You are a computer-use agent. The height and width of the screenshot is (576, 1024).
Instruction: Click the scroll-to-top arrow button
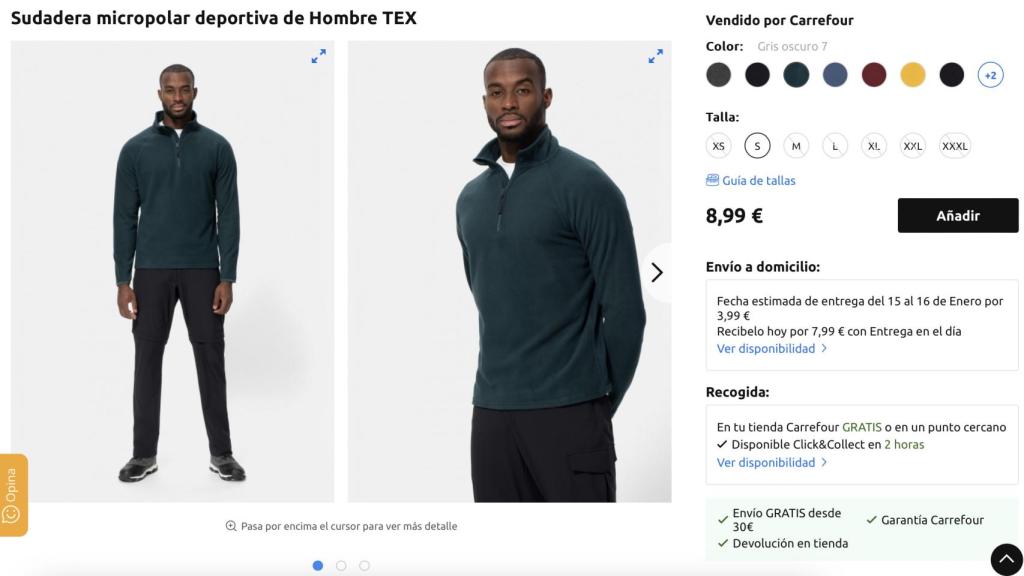[1006, 559]
